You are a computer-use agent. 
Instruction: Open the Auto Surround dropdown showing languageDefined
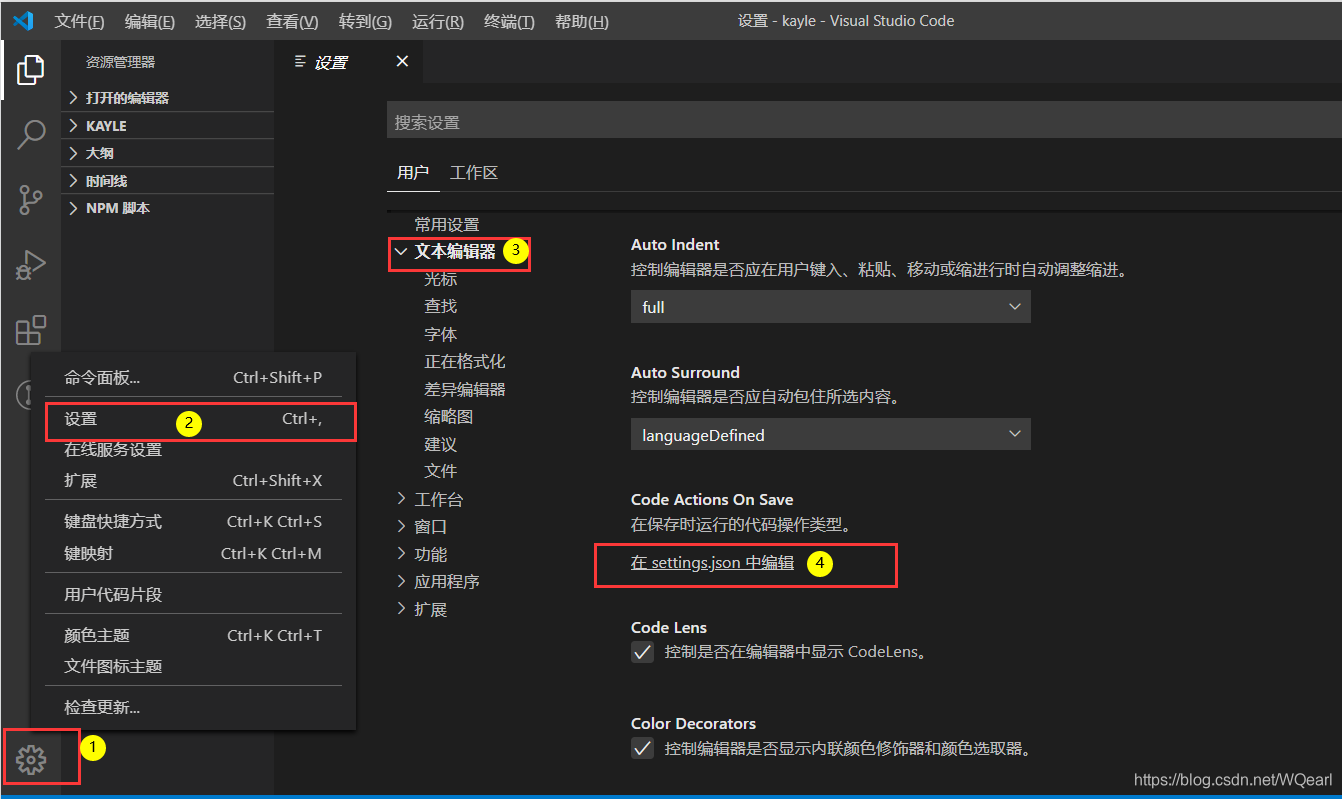(830, 435)
